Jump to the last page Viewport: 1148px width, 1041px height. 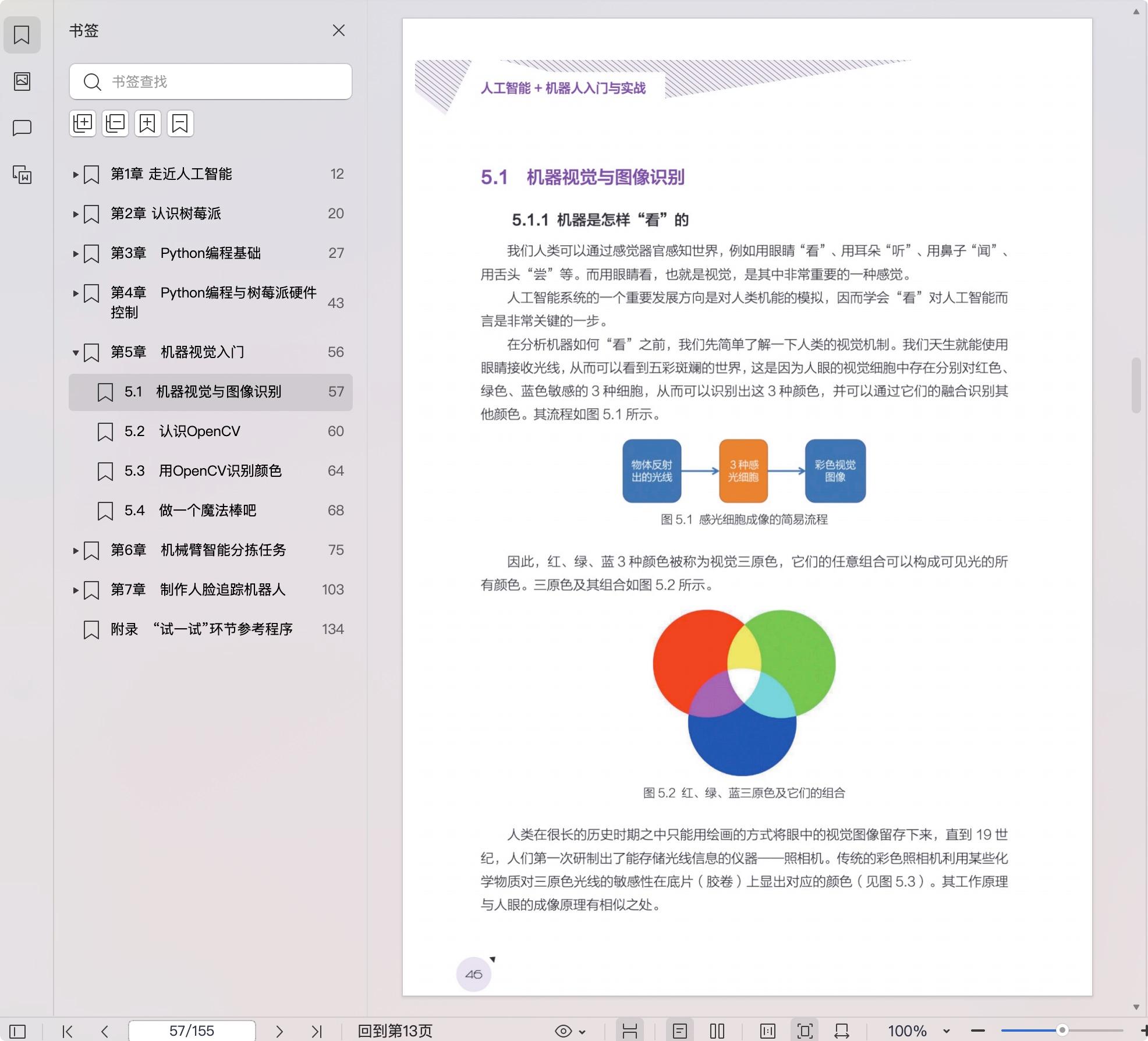[x=317, y=1031]
